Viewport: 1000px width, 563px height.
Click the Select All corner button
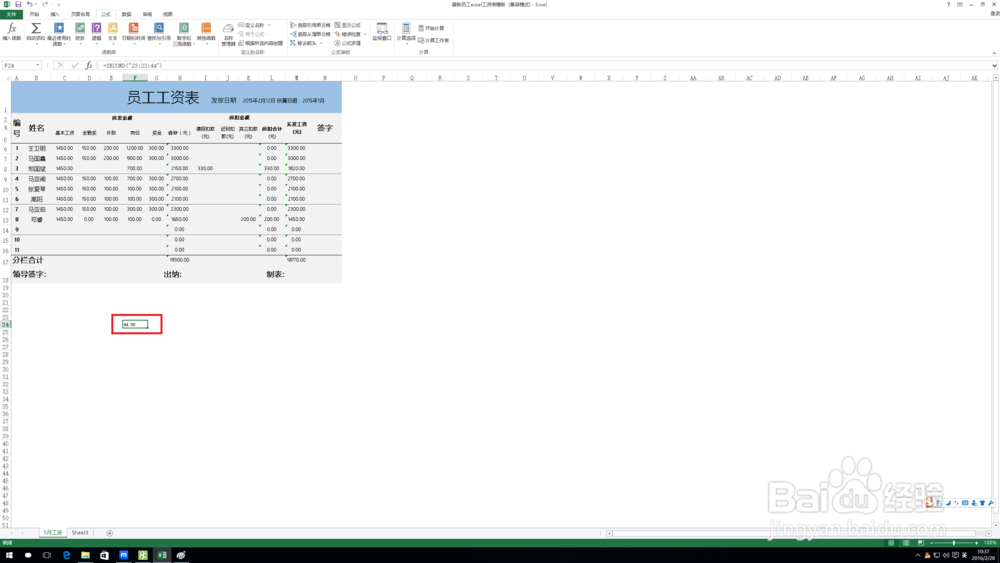tap(7, 78)
